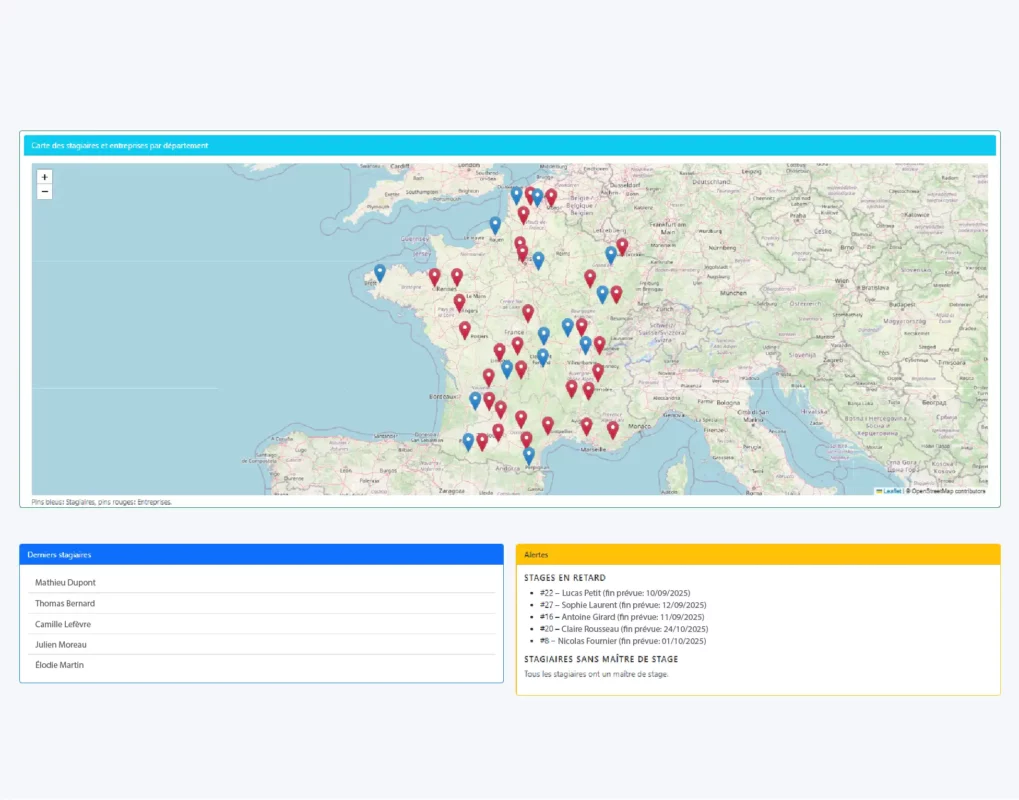Image resolution: width=1019 pixels, height=800 pixels.
Task: Select Mathieu Dupont in Derniers stagiaires
Action: [x=65, y=583]
